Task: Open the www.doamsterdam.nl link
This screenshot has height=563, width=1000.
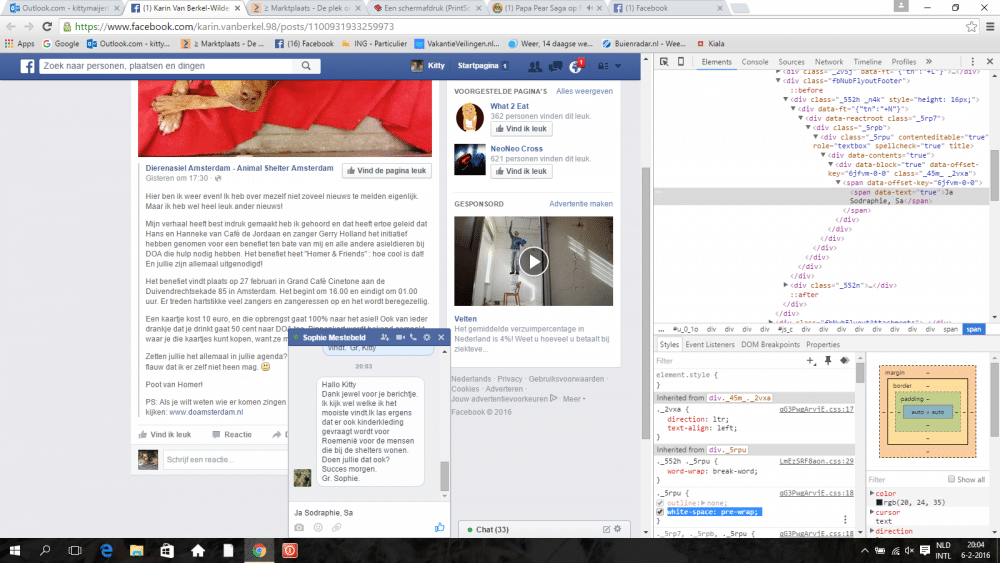Action: (x=206, y=413)
